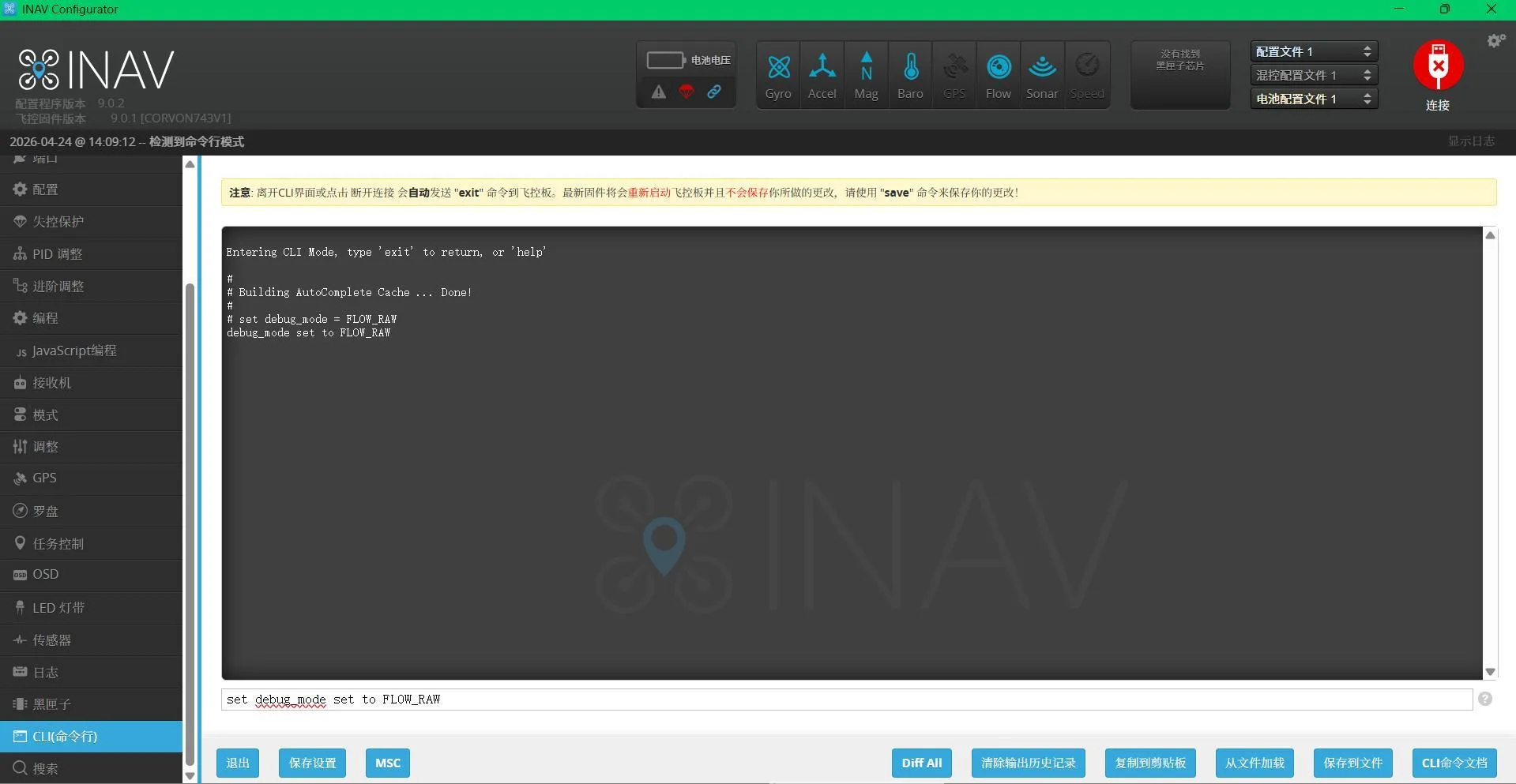Screen dimensions: 1516x784
Task: Click the 退出 exit button
Action: pos(238,763)
